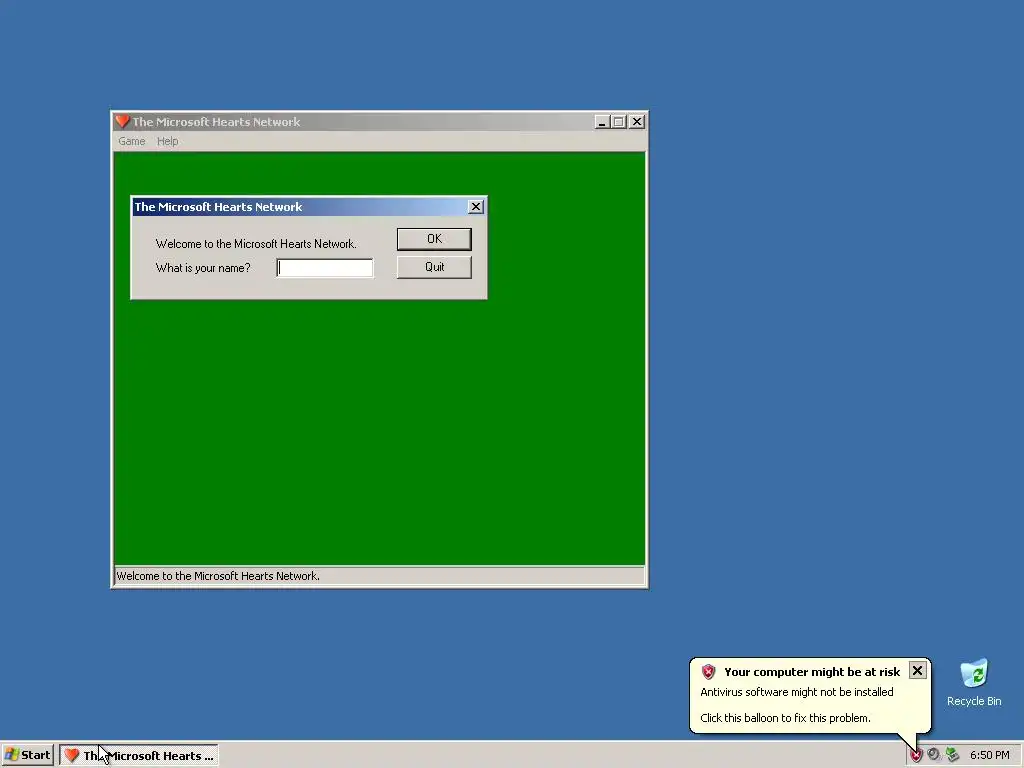Confirm the name with the OK button

(x=434, y=239)
